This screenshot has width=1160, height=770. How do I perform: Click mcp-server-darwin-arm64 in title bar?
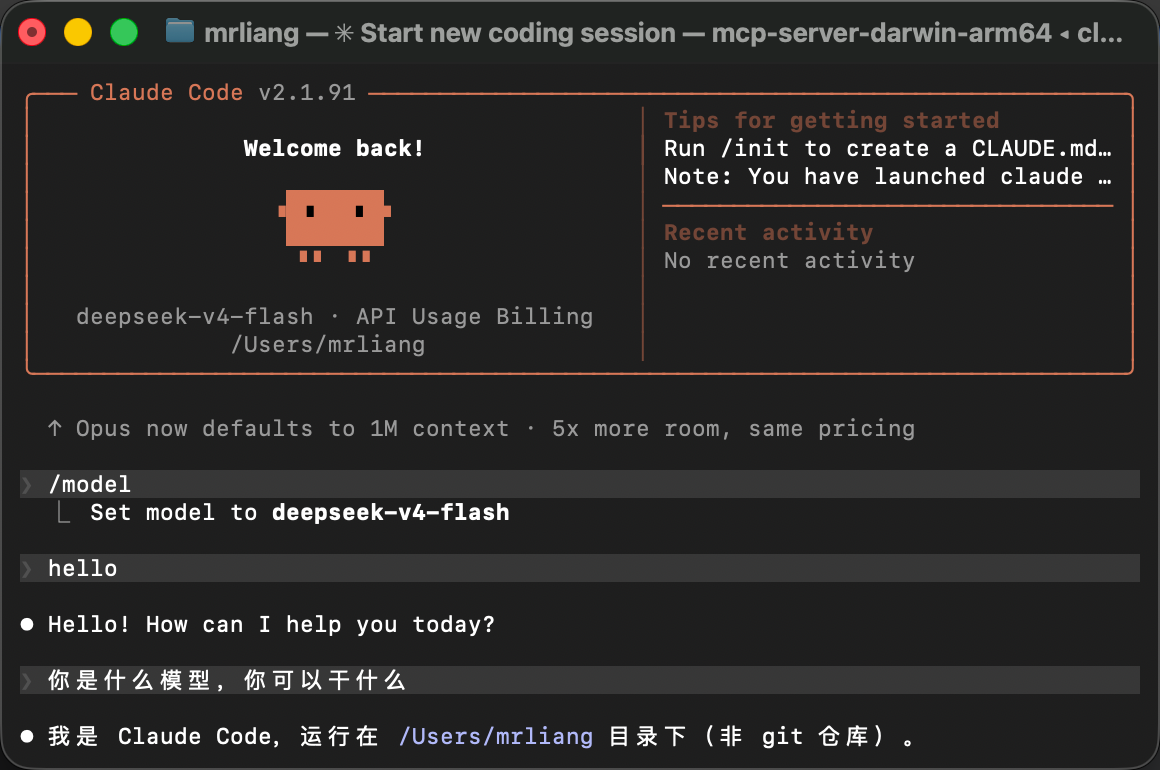pos(881,33)
